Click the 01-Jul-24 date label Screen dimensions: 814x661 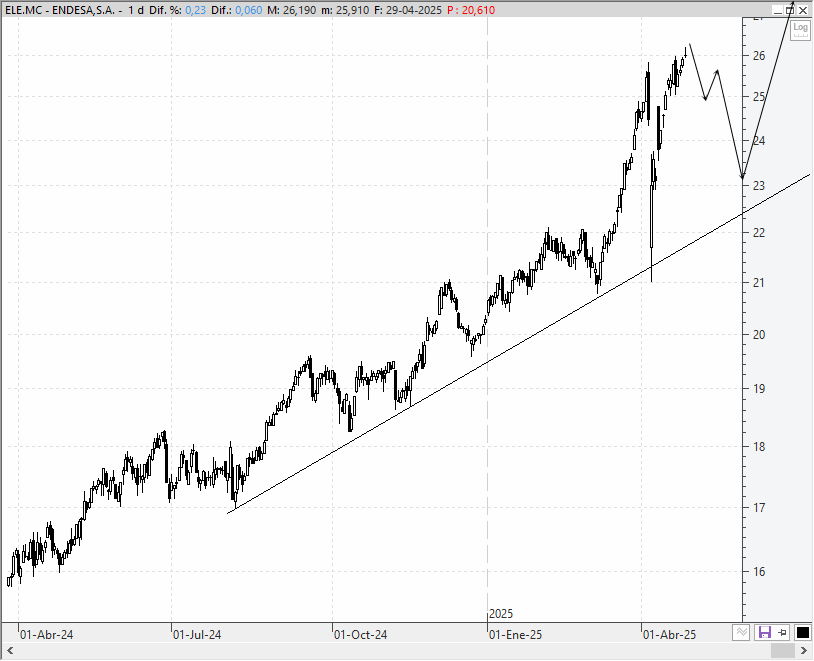pos(197,635)
